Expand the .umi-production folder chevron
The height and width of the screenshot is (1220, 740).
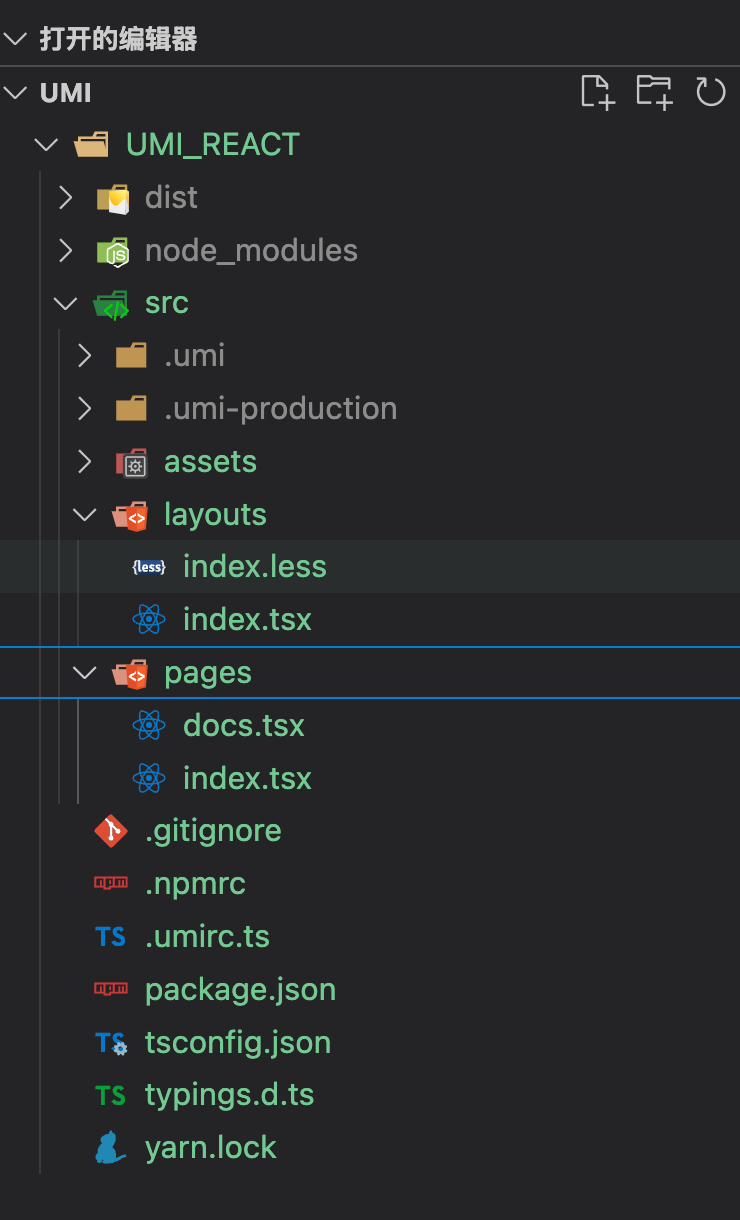point(85,409)
